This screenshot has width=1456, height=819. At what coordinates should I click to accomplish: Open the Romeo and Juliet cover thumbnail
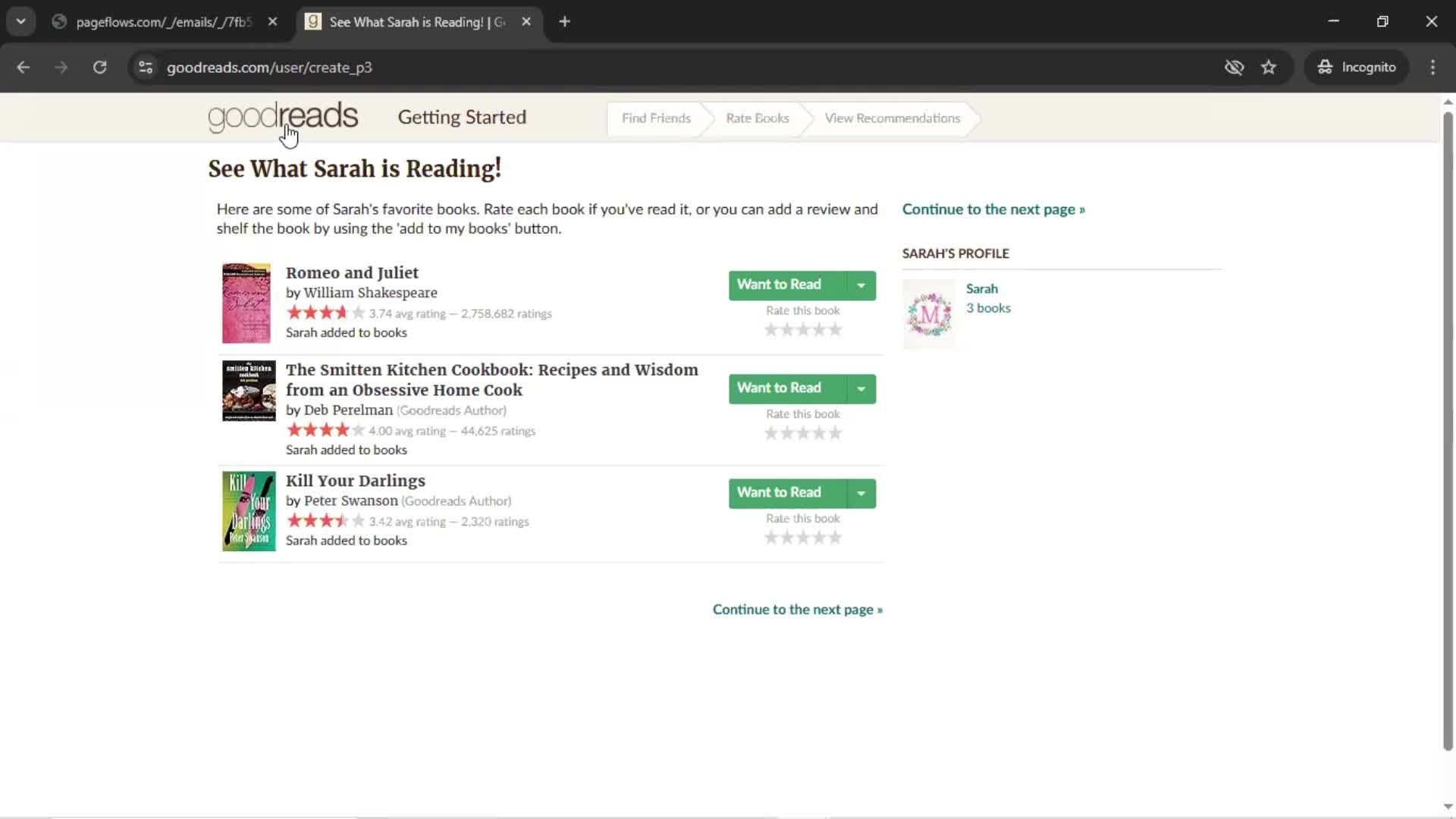click(x=246, y=303)
